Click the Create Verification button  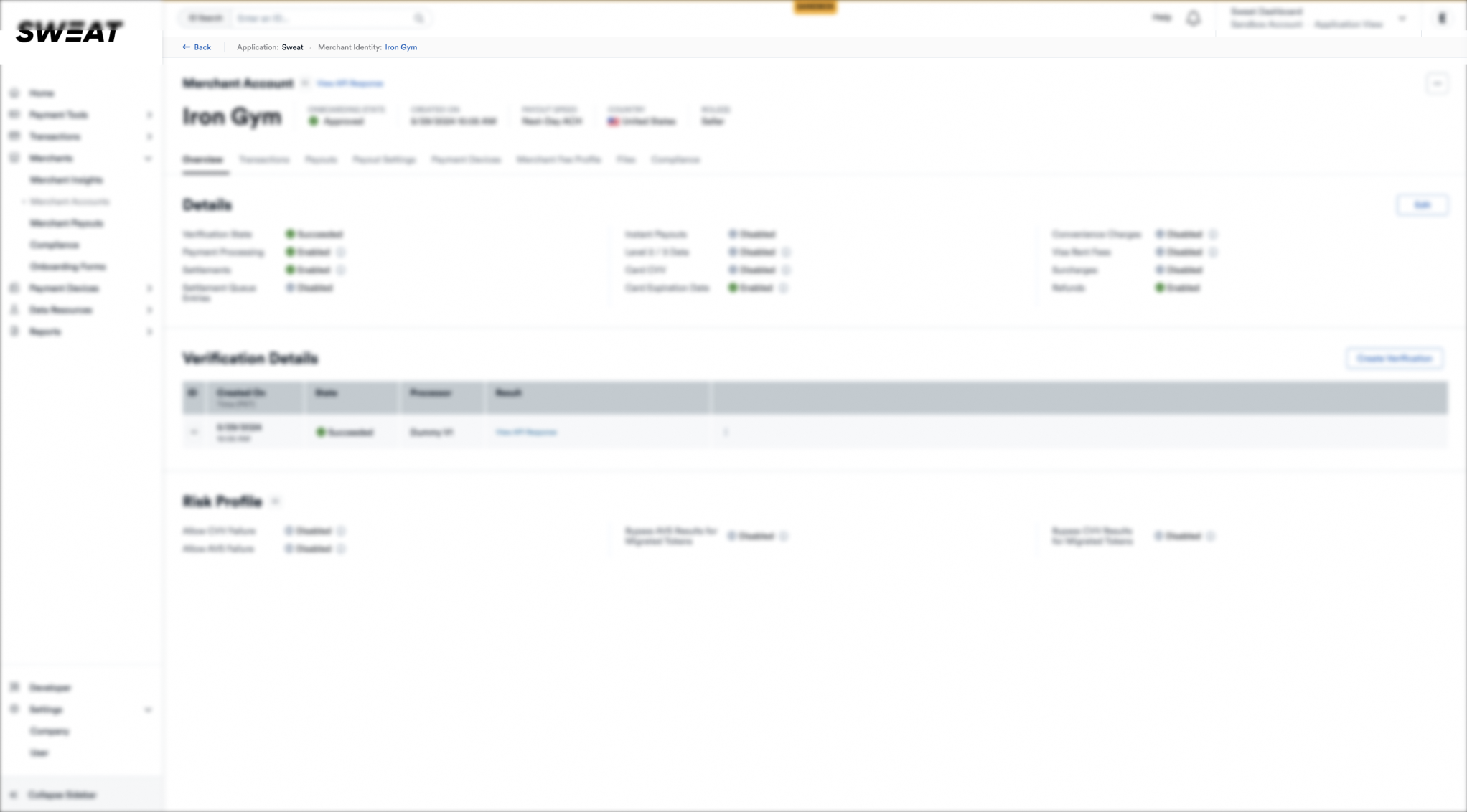1394,359
